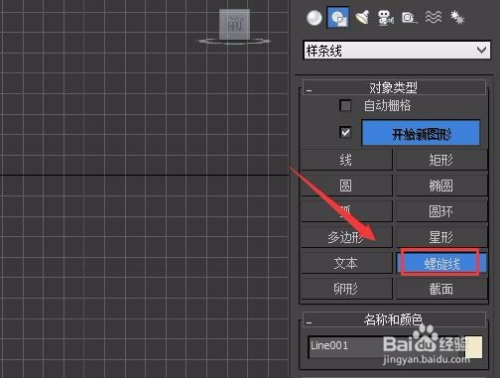
Task: Open the Space Warps wave icon
Action: click(433, 17)
